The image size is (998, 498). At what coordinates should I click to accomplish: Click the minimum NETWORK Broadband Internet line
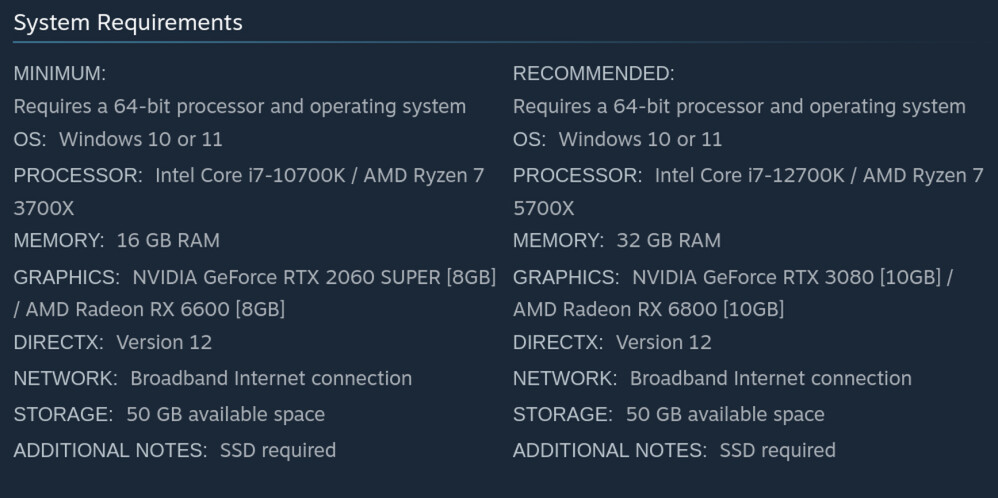[212, 378]
